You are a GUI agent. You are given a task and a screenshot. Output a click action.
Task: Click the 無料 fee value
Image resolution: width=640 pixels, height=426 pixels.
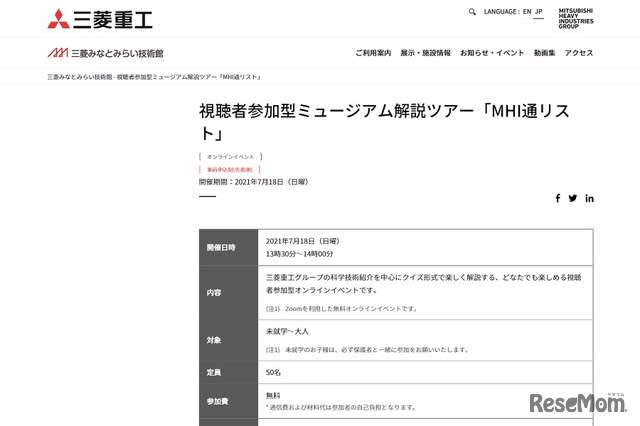click(x=273, y=395)
